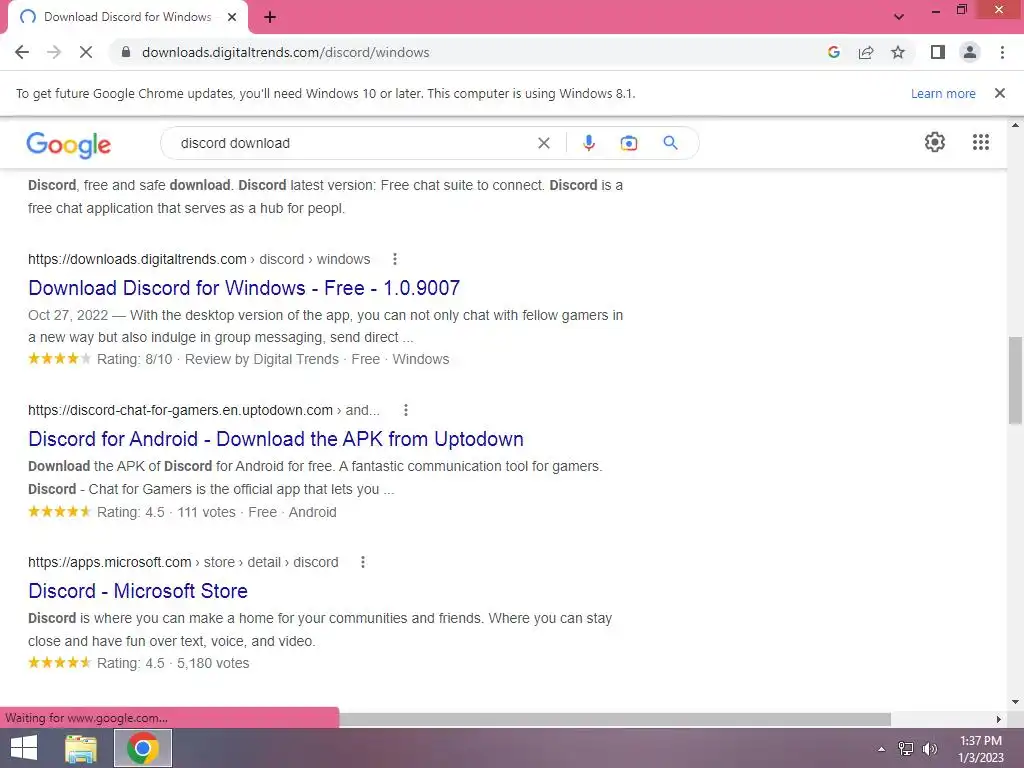Go back to the previous page
The width and height of the screenshot is (1024, 768).
(22, 52)
